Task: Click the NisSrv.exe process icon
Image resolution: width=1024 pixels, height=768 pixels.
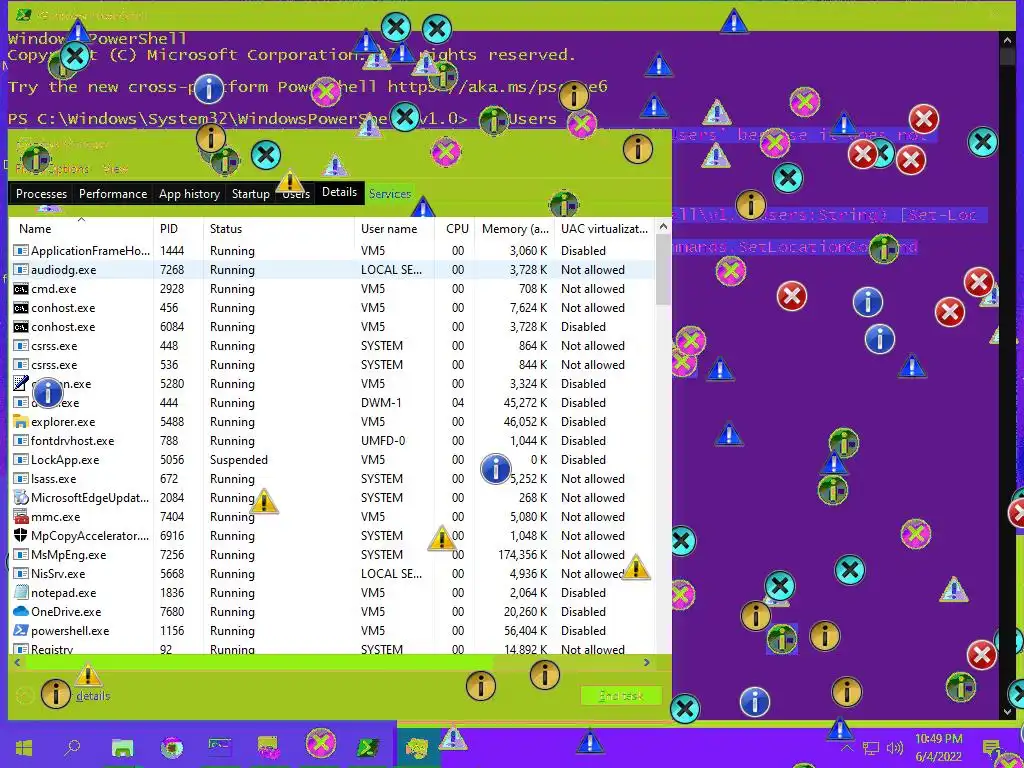Action: (21, 573)
